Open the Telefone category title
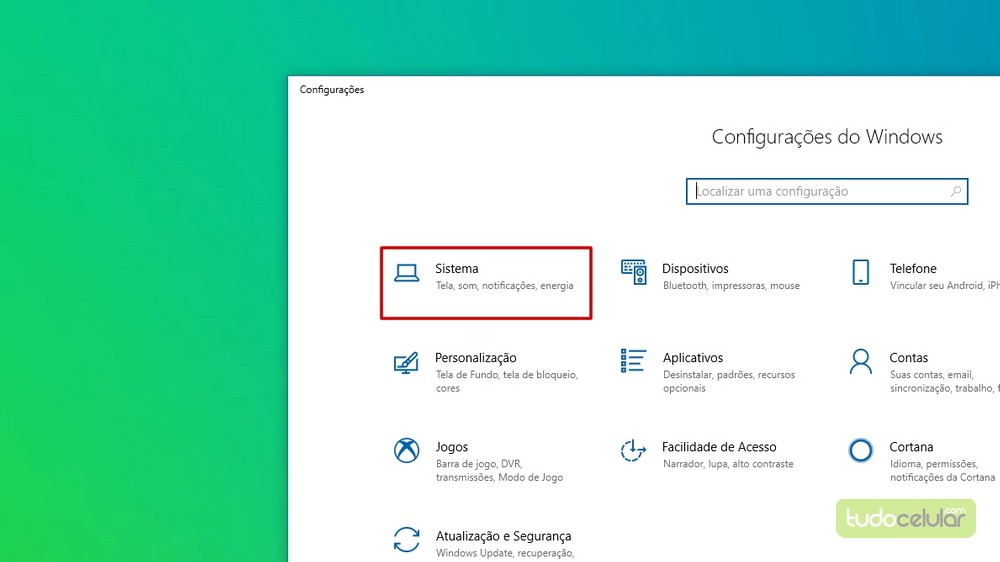 click(x=913, y=269)
